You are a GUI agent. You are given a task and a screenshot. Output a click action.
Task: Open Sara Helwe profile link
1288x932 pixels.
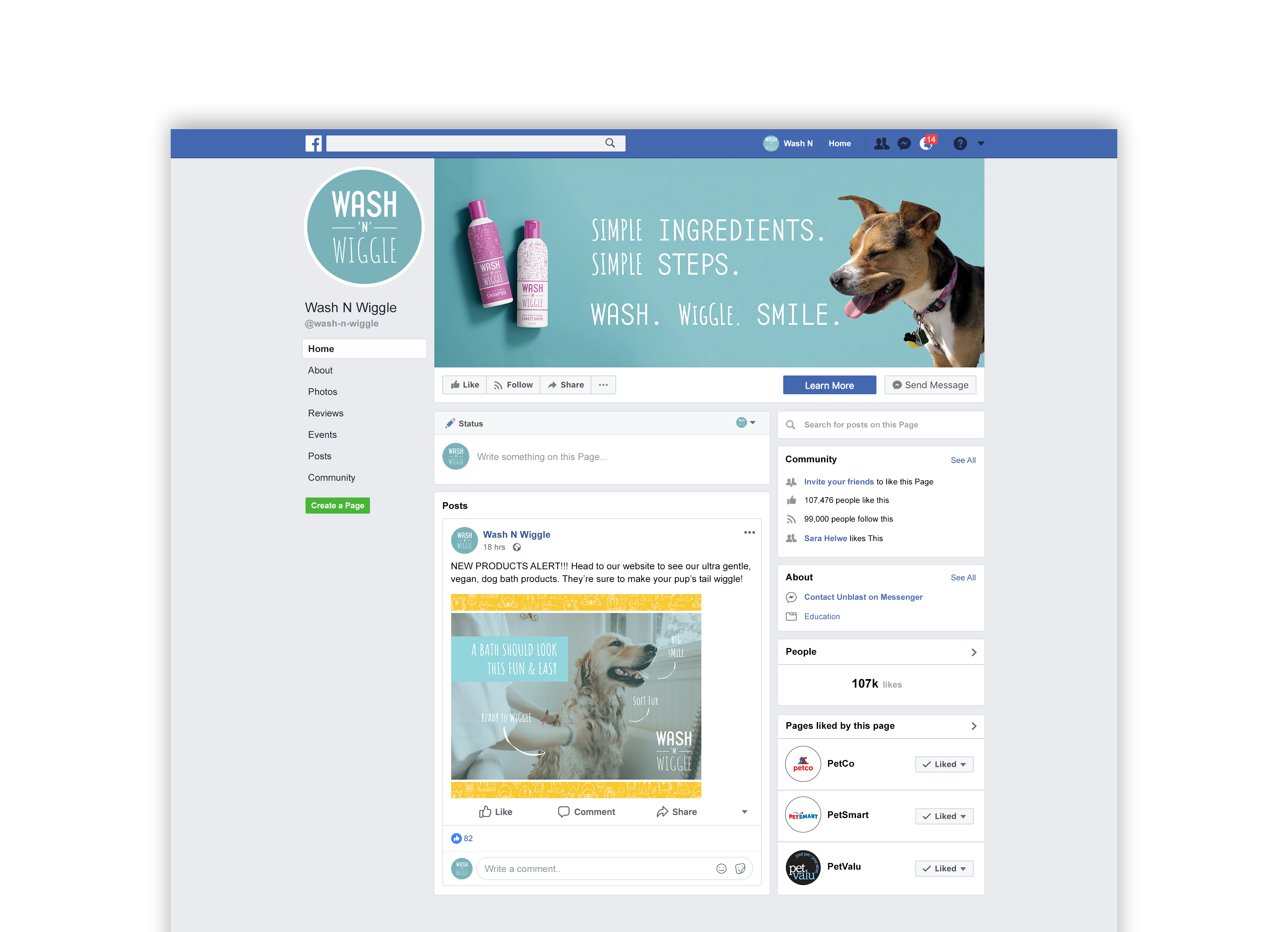825,539
